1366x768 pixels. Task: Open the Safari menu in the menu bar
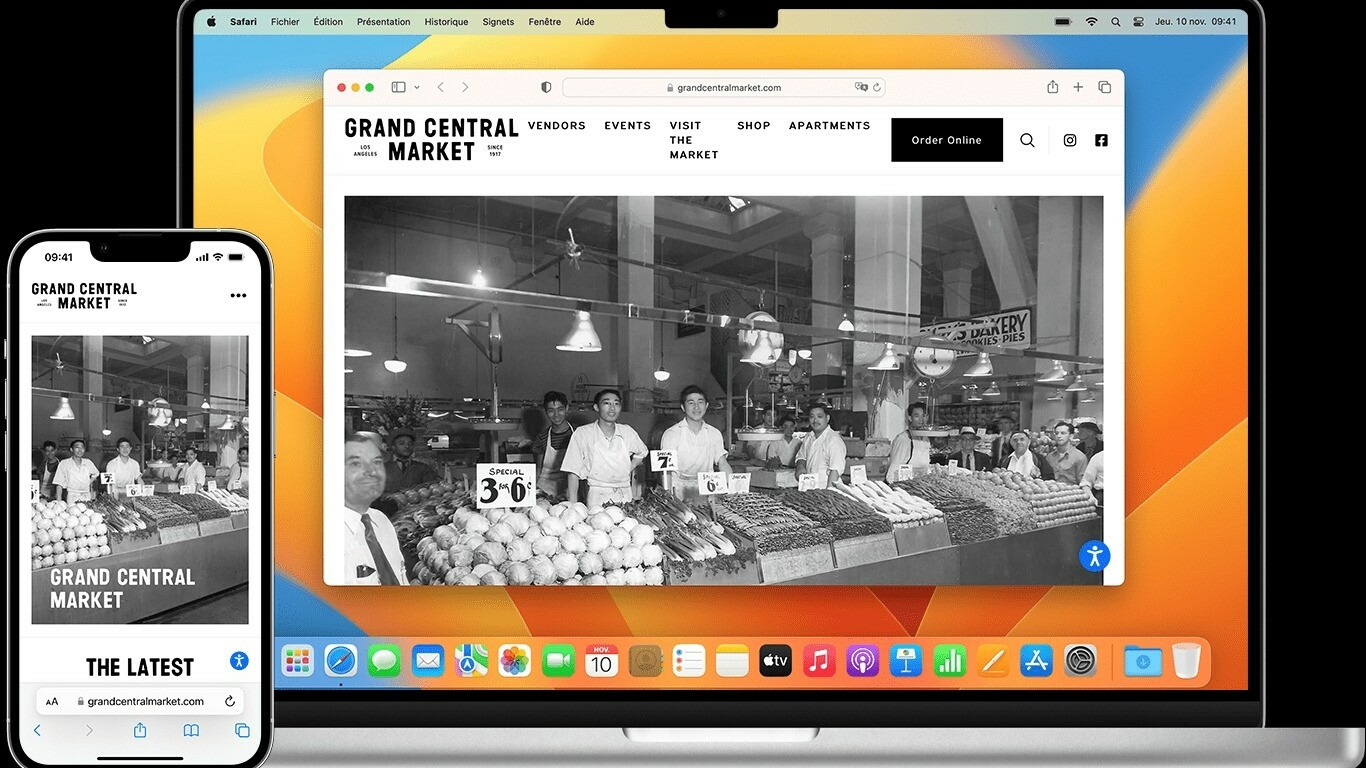pos(243,21)
